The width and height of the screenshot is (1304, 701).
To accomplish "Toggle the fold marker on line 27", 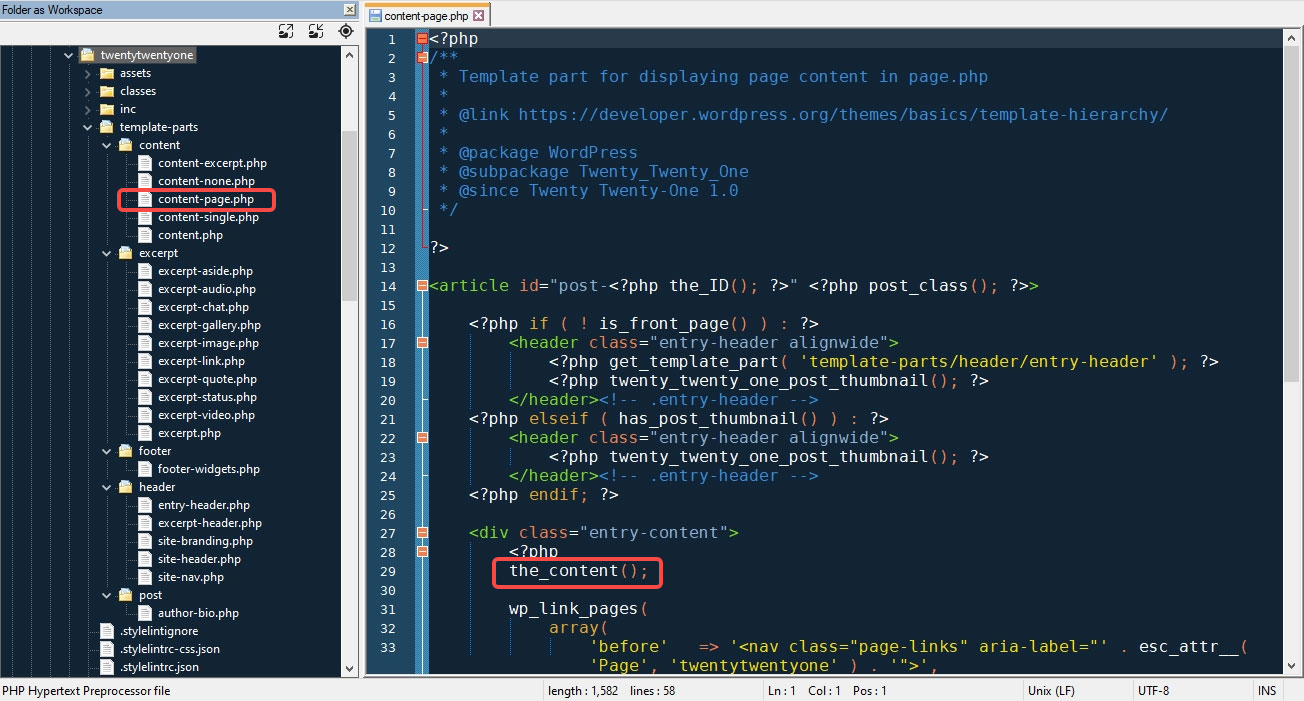I will pos(422,533).
